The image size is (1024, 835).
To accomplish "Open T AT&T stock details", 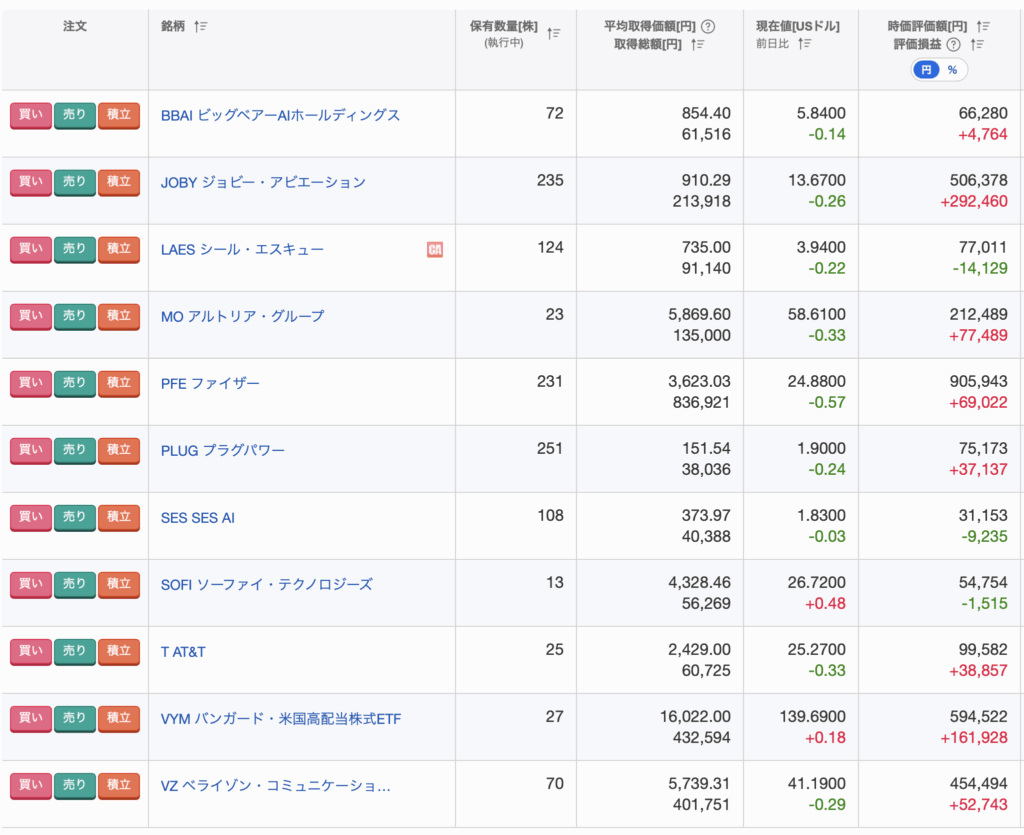I will click(183, 651).
